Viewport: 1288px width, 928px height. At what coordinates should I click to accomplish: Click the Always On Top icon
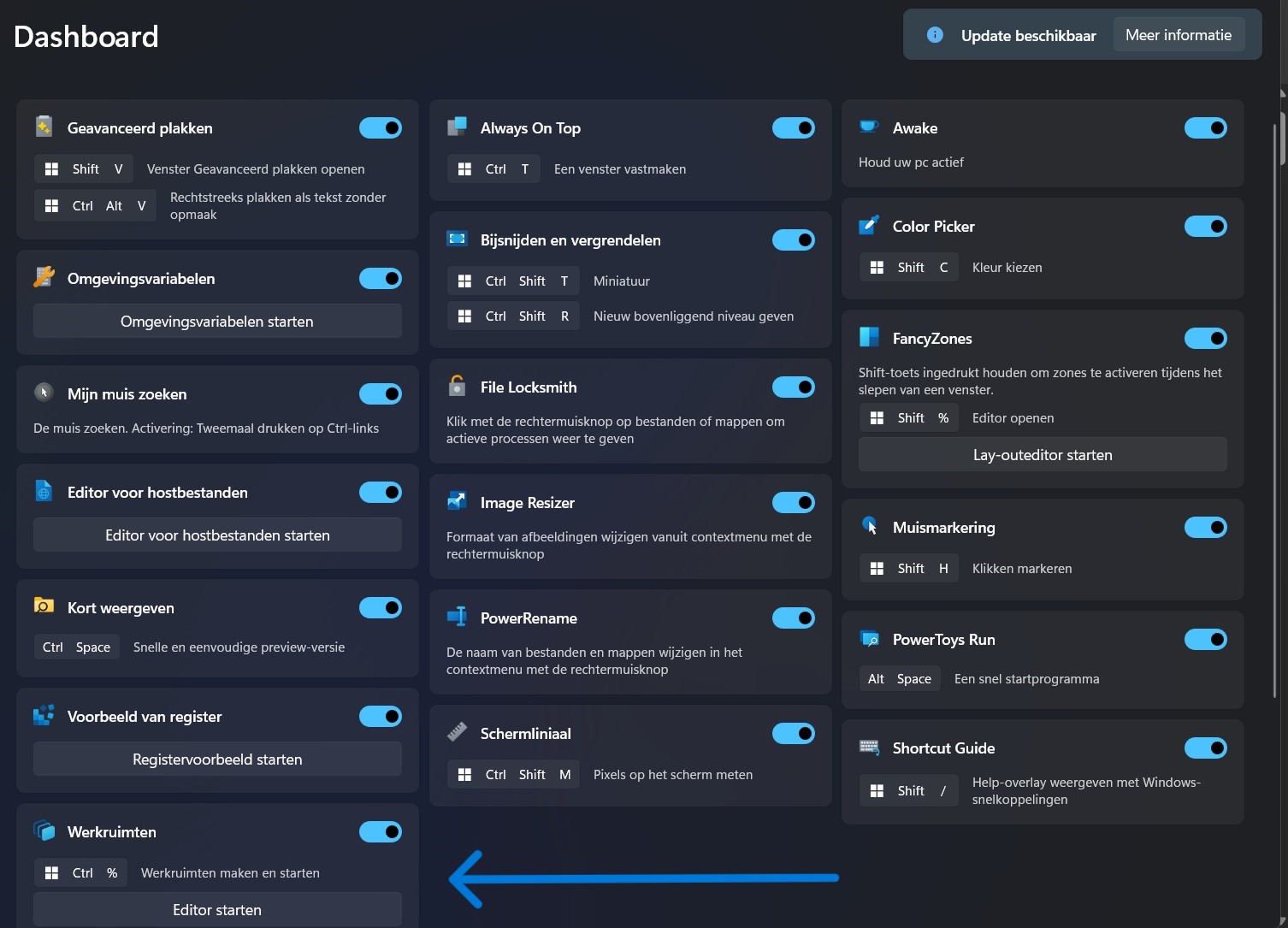[x=457, y=127]
